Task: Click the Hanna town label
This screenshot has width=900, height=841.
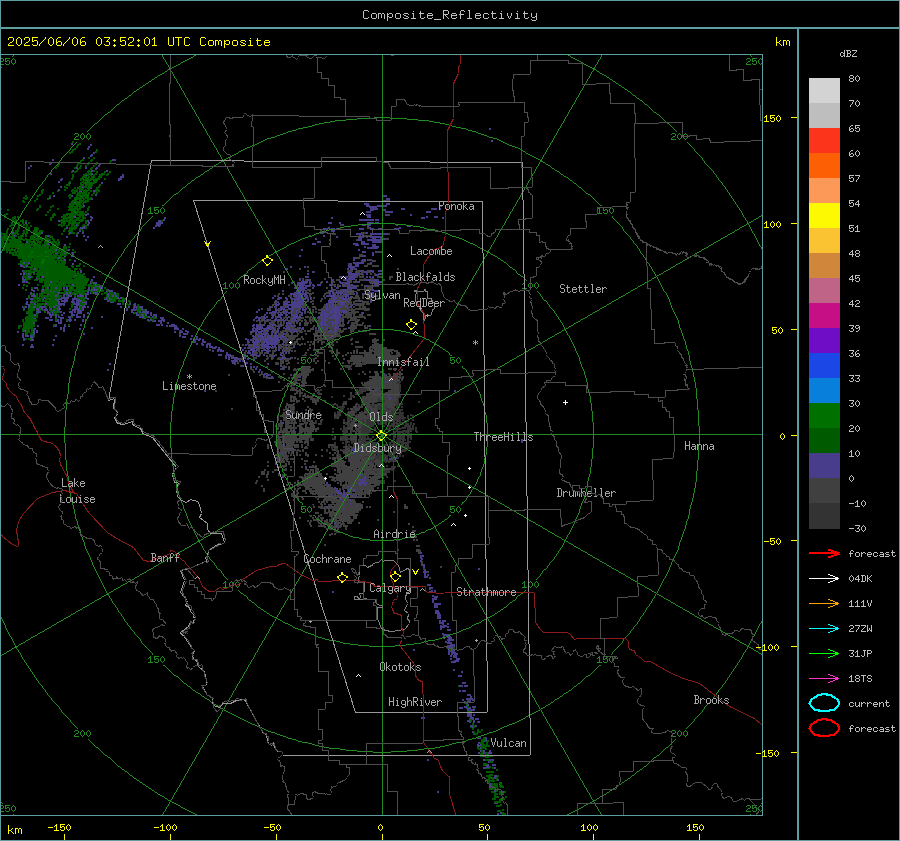Action: click(x=699, y=446)
